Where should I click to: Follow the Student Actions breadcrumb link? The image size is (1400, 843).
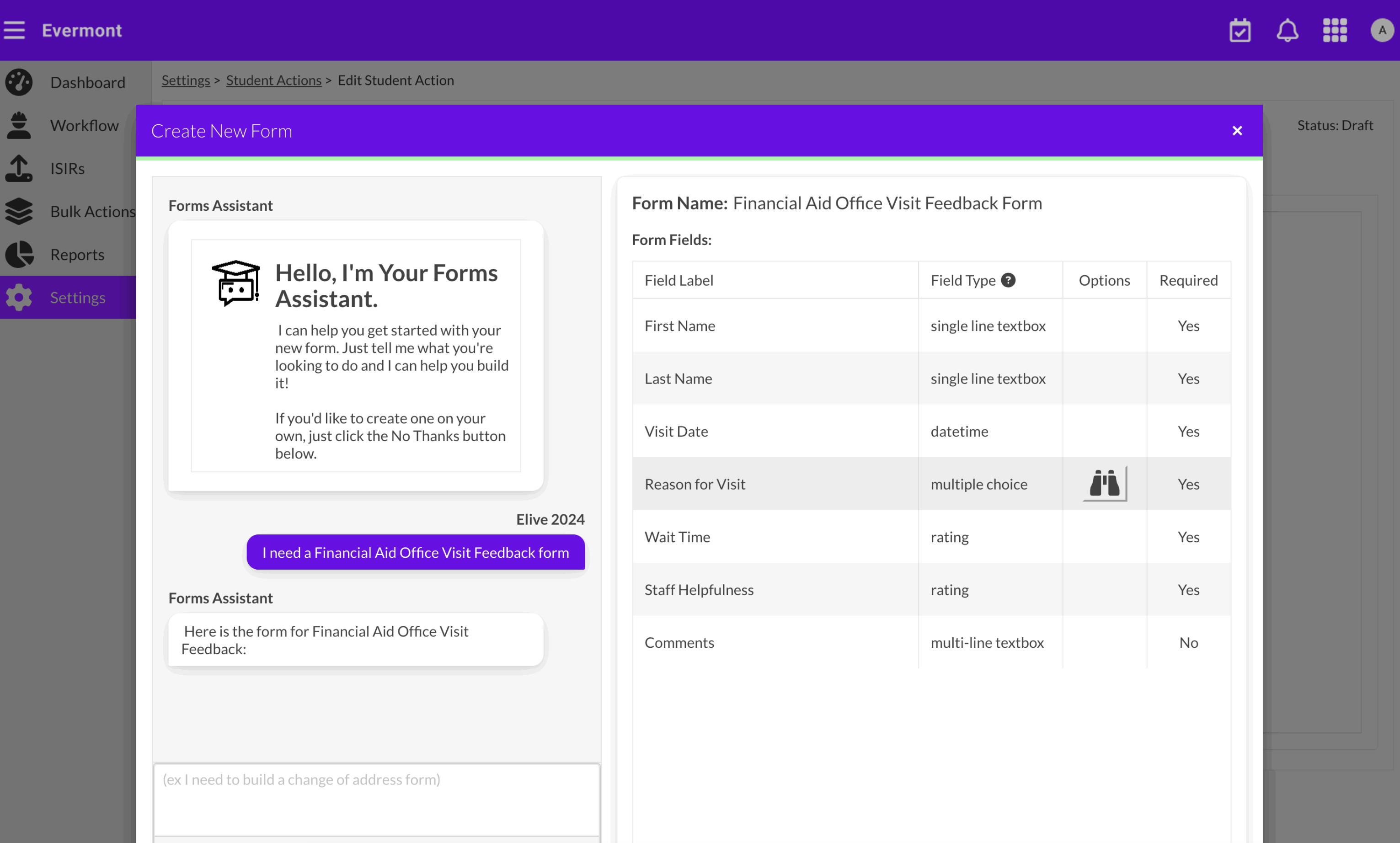273,80
